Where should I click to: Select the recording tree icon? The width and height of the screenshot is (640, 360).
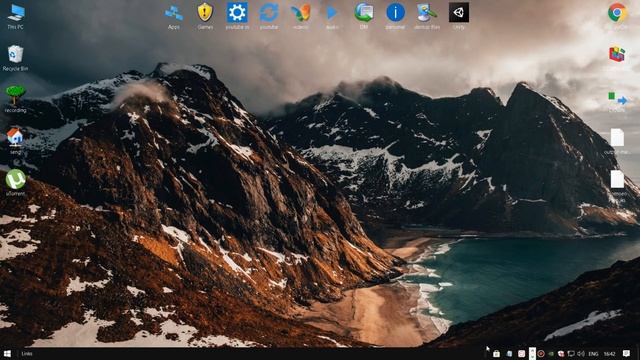16,99
